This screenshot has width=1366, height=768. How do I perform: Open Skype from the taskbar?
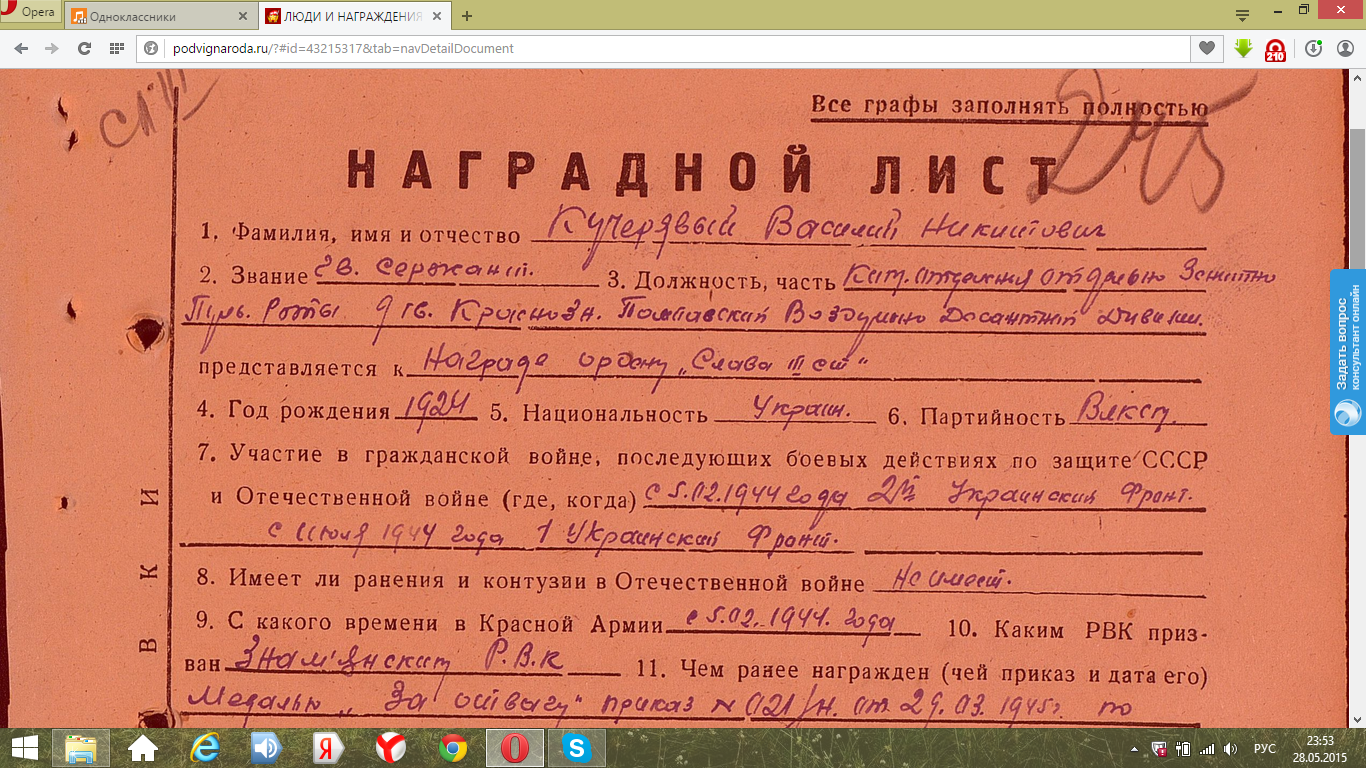pyautogui.click(x=575, y=747)
